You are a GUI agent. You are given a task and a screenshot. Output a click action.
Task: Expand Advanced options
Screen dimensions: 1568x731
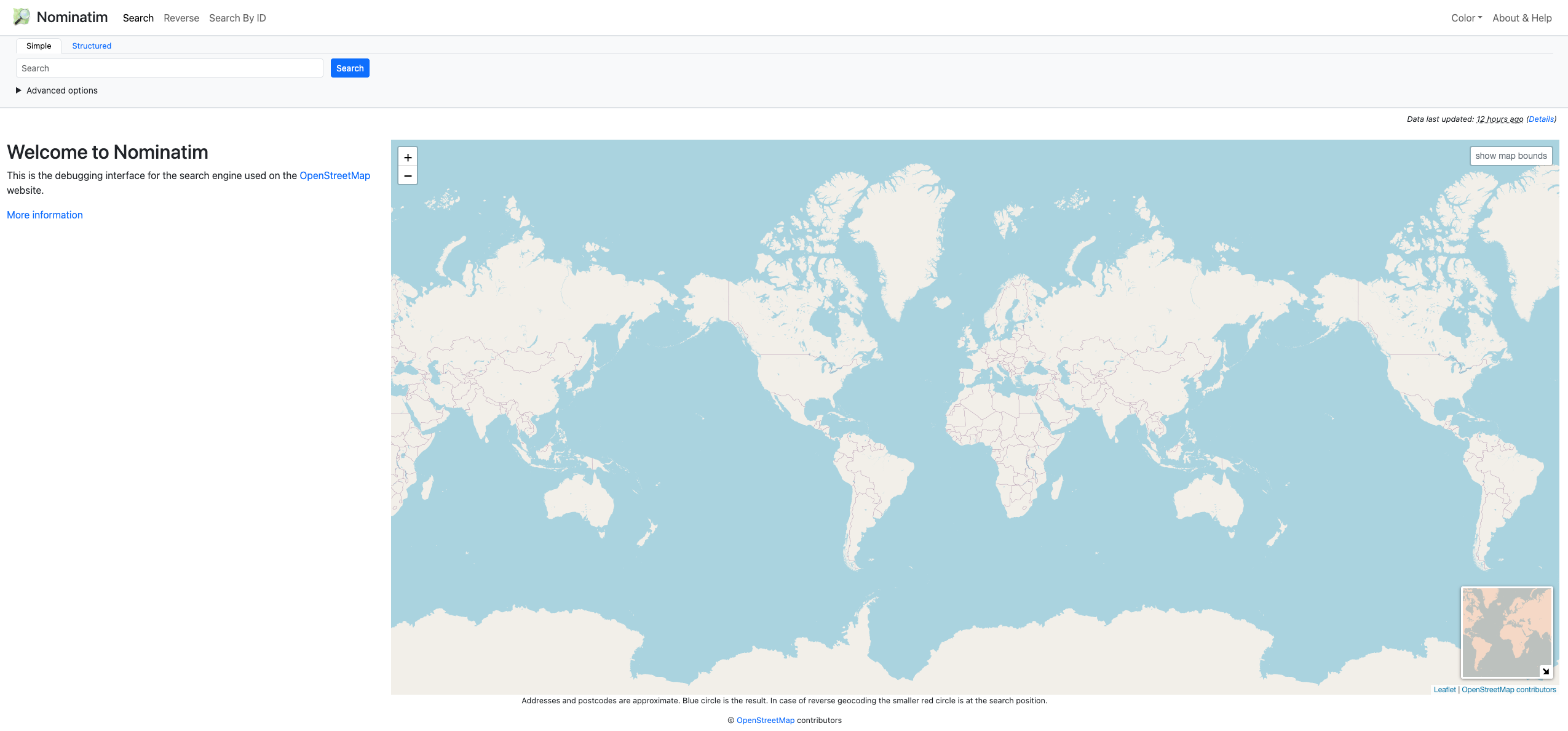[x=57, y=90]
